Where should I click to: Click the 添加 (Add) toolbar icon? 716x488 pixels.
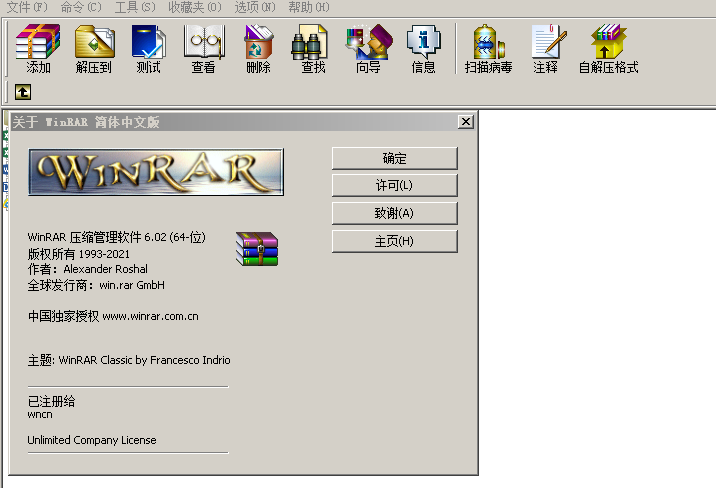38,48
